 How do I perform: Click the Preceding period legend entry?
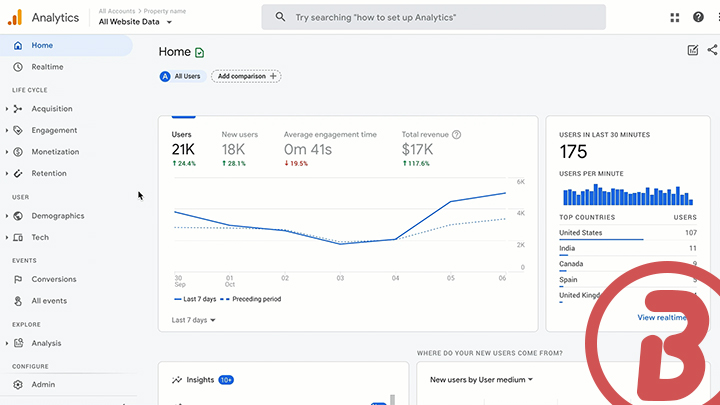tap(251, 299)
